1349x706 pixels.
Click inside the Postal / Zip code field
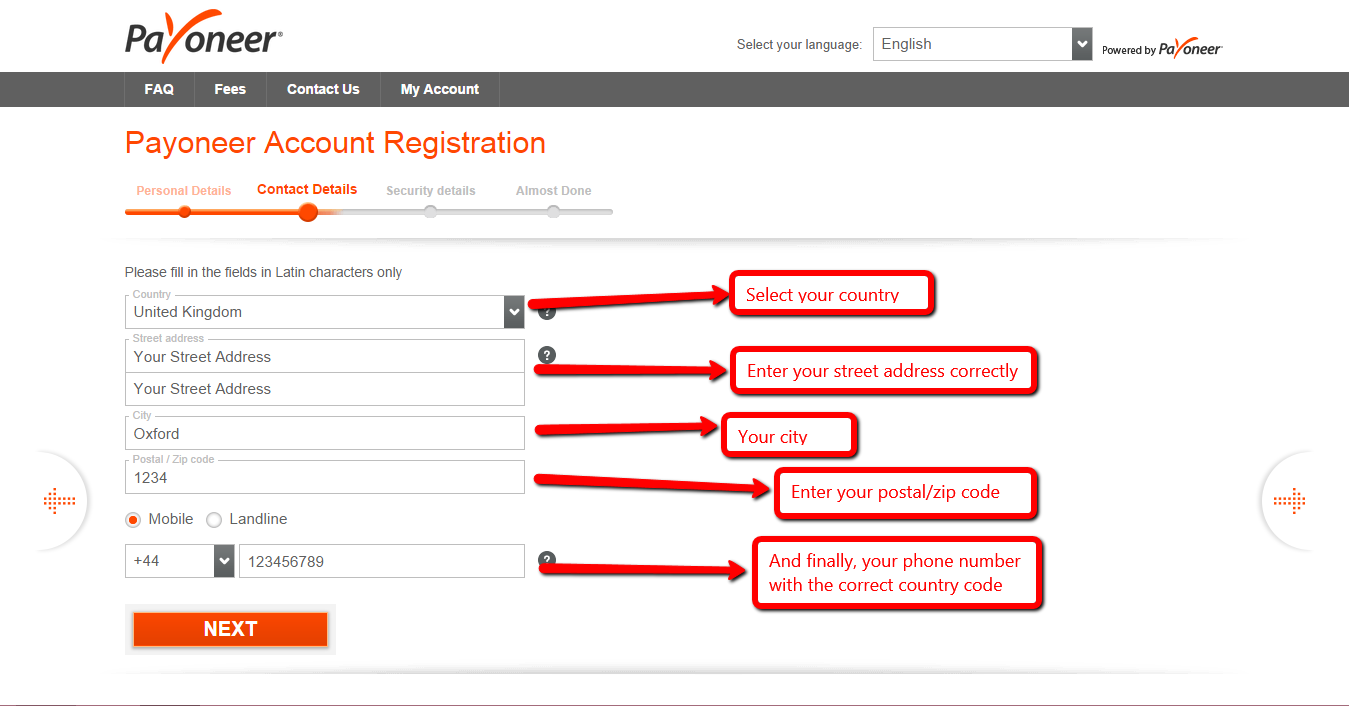click(x=324, y=477)
